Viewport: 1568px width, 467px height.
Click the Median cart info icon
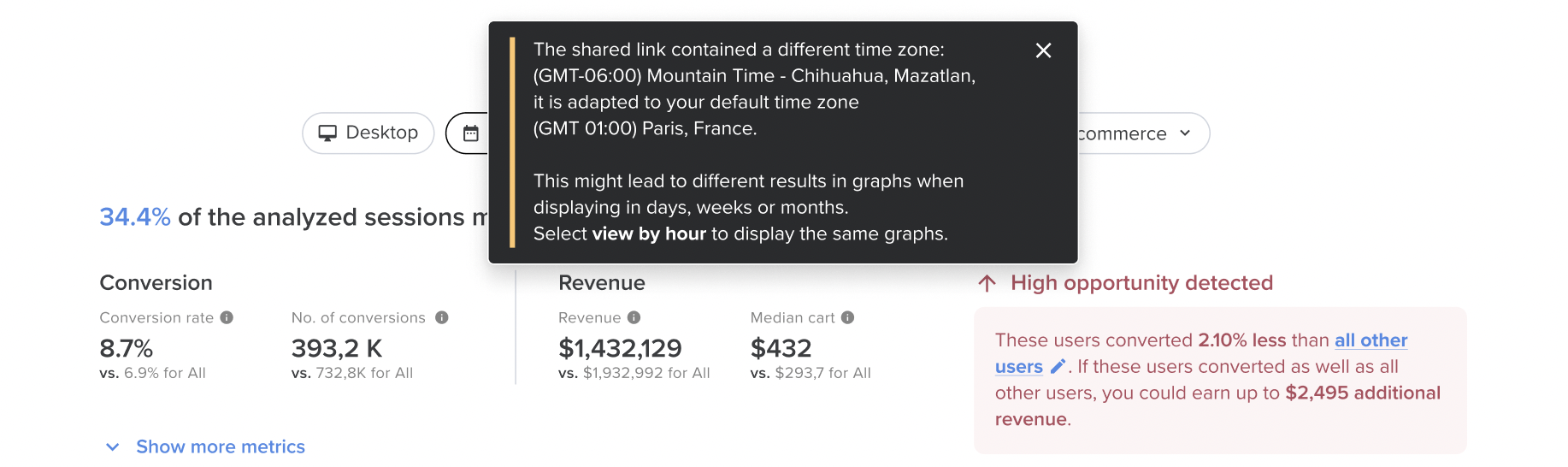point(848,317)
